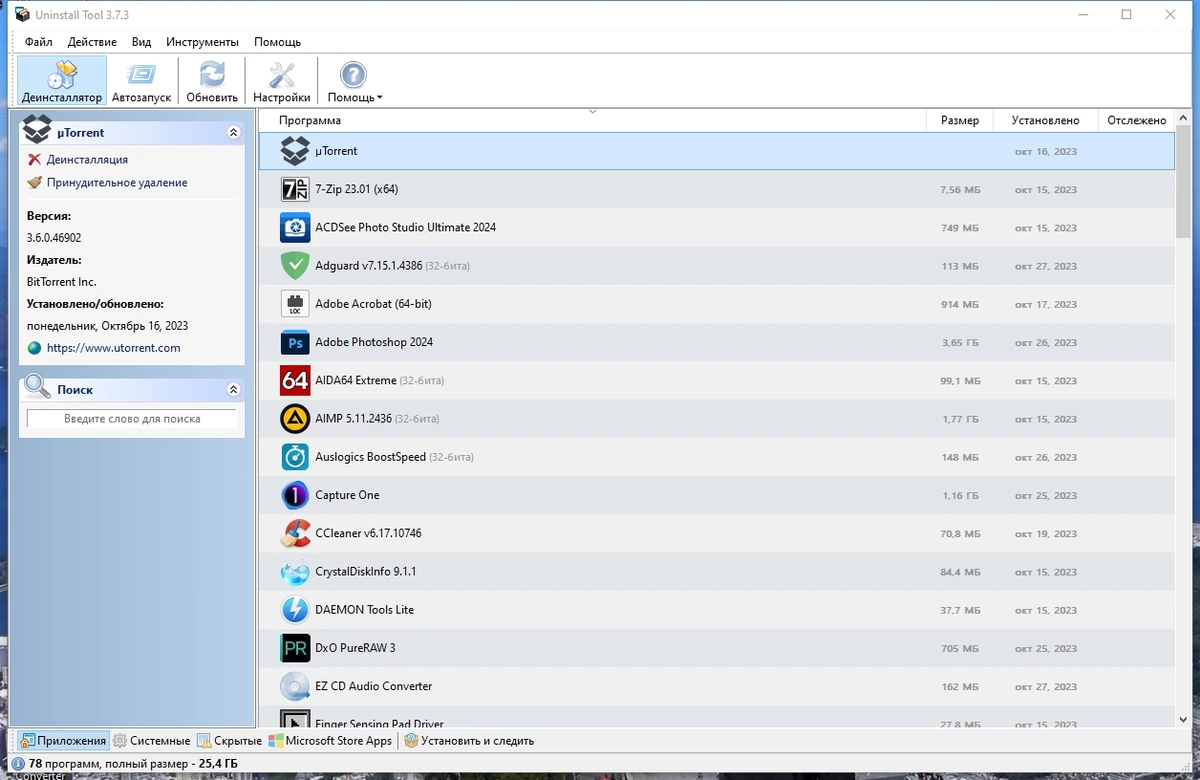Select the DxO PureRAW 3 entry name
1200x780 pixels.
(355, 648)
